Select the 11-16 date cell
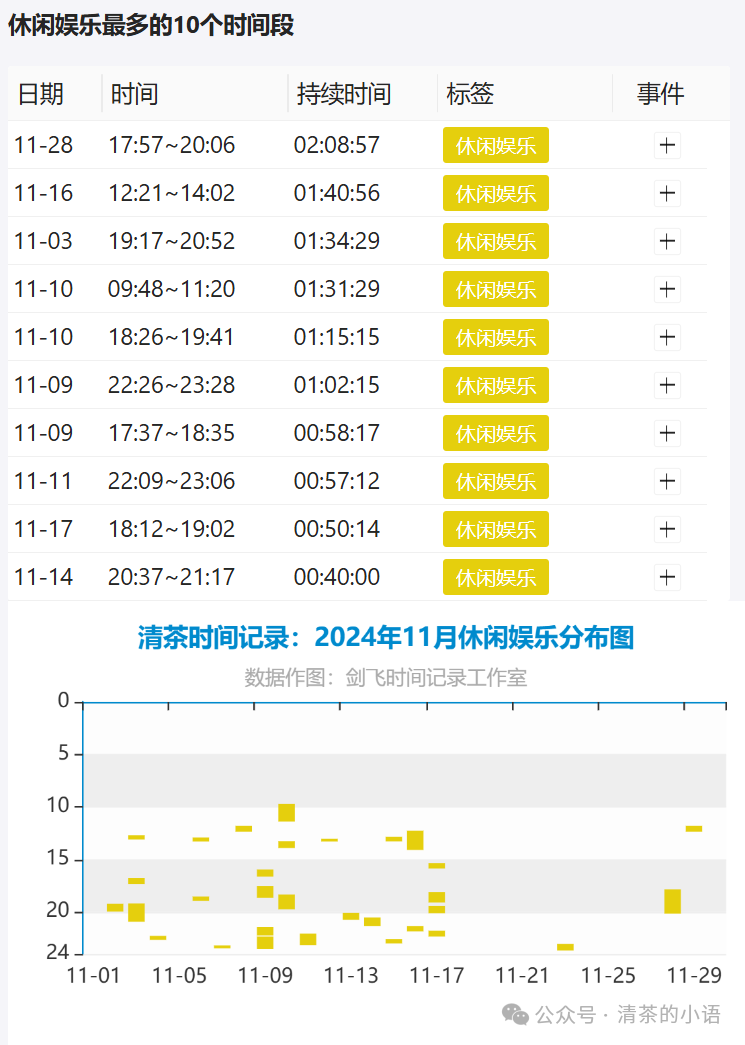This screenshot has width=745, height=1045. coord(43,193)
